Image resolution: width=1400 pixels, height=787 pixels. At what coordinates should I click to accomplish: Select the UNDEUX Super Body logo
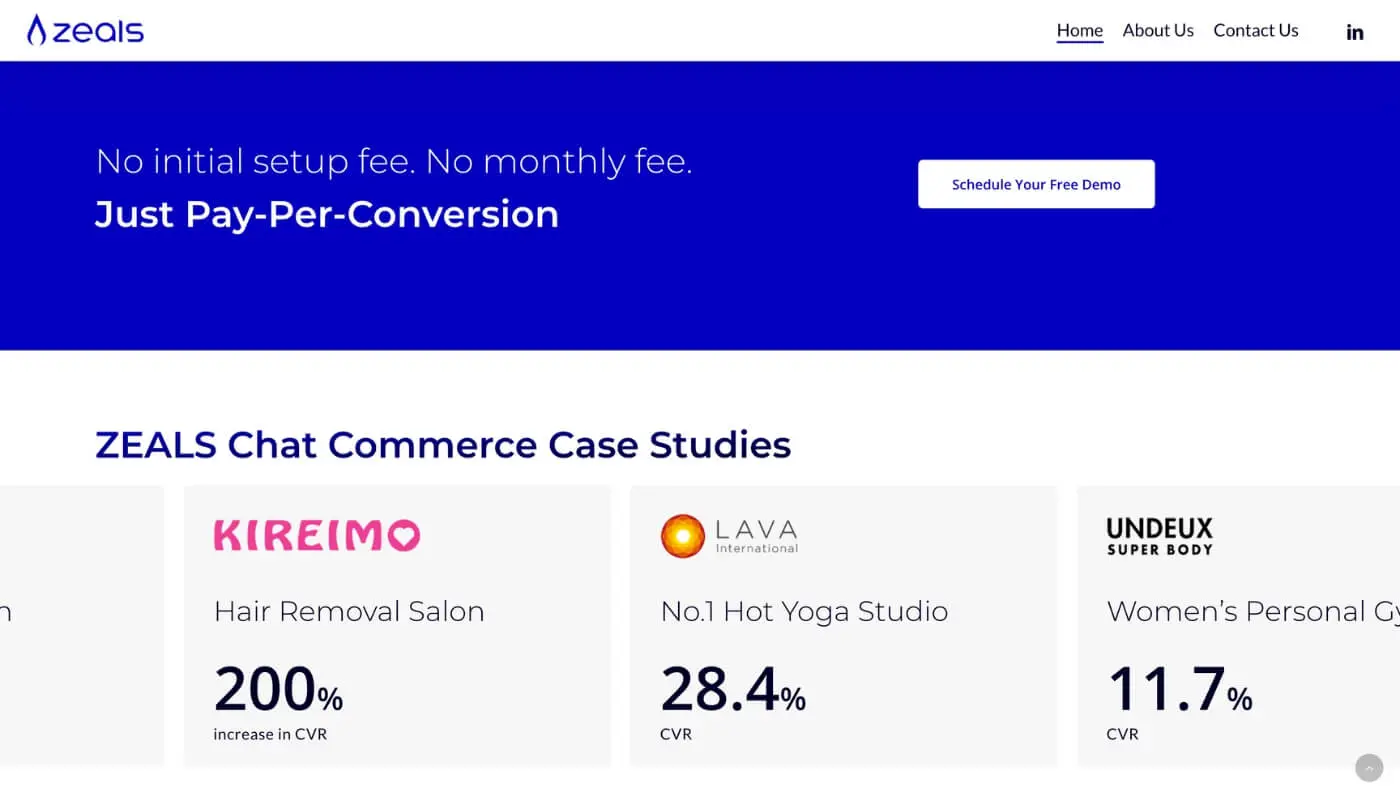pos(1159,535)
